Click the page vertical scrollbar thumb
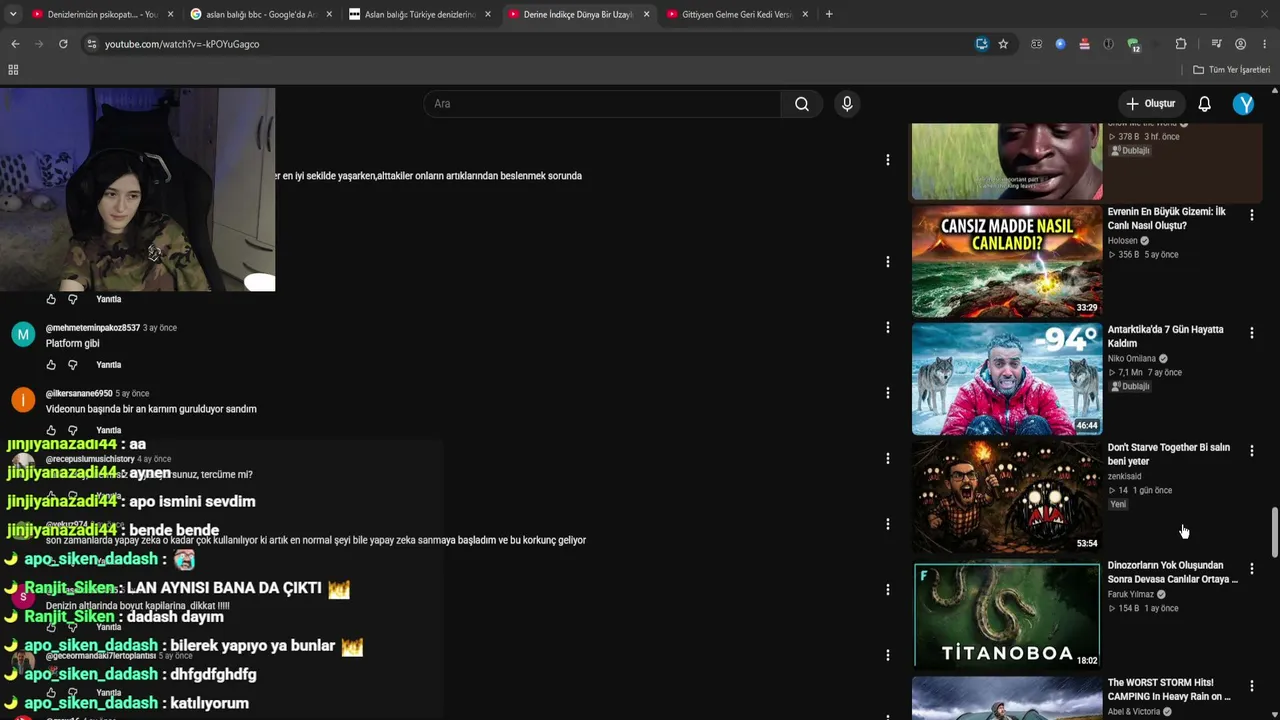 click(x=1274, y=532)
